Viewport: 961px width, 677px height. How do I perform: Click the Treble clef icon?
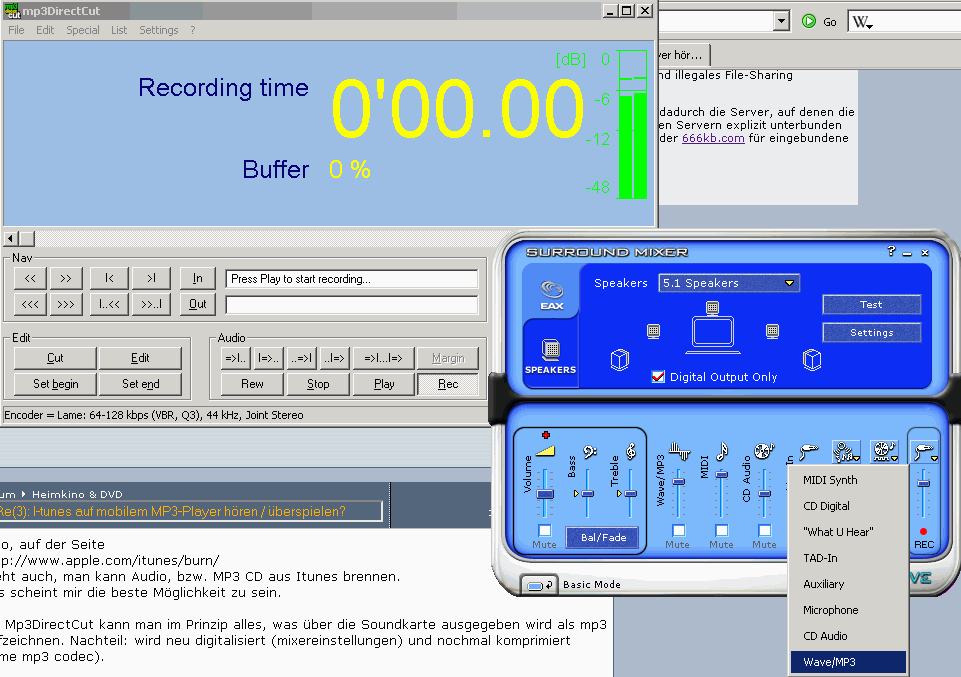631,452
